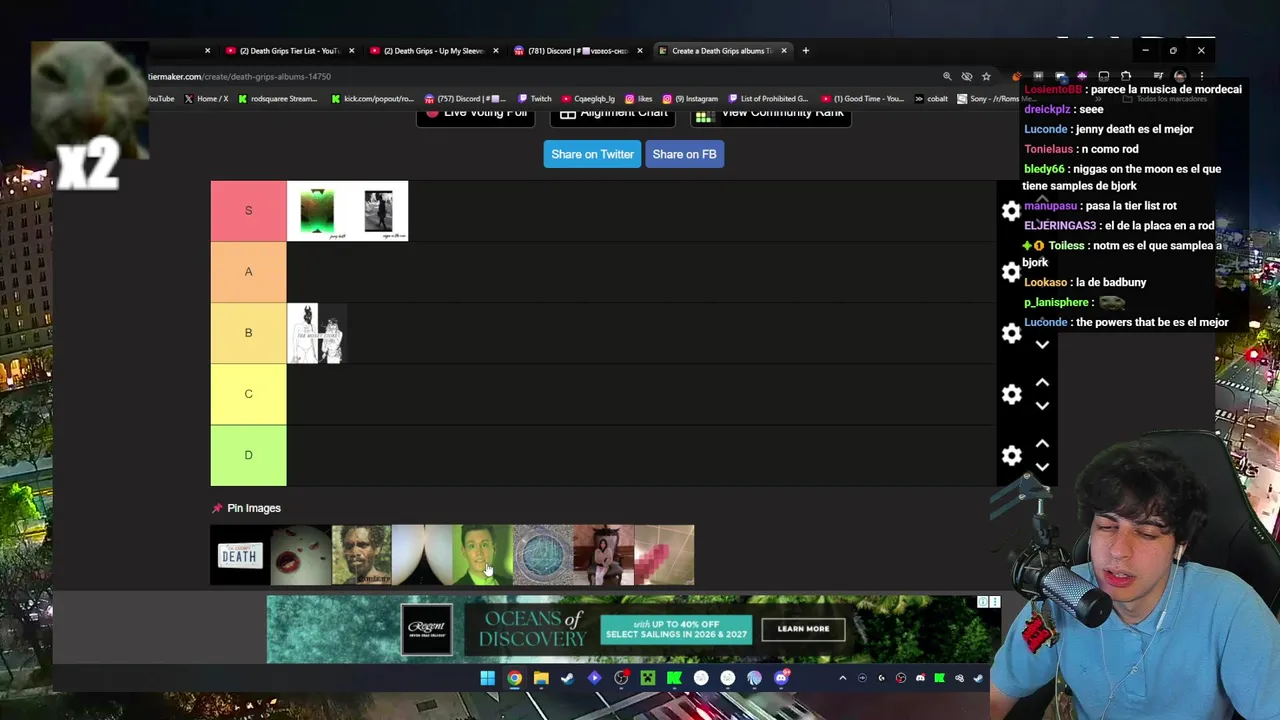Move D tier row up with arrow
1280x720 pixels.
pos(1042,443)
